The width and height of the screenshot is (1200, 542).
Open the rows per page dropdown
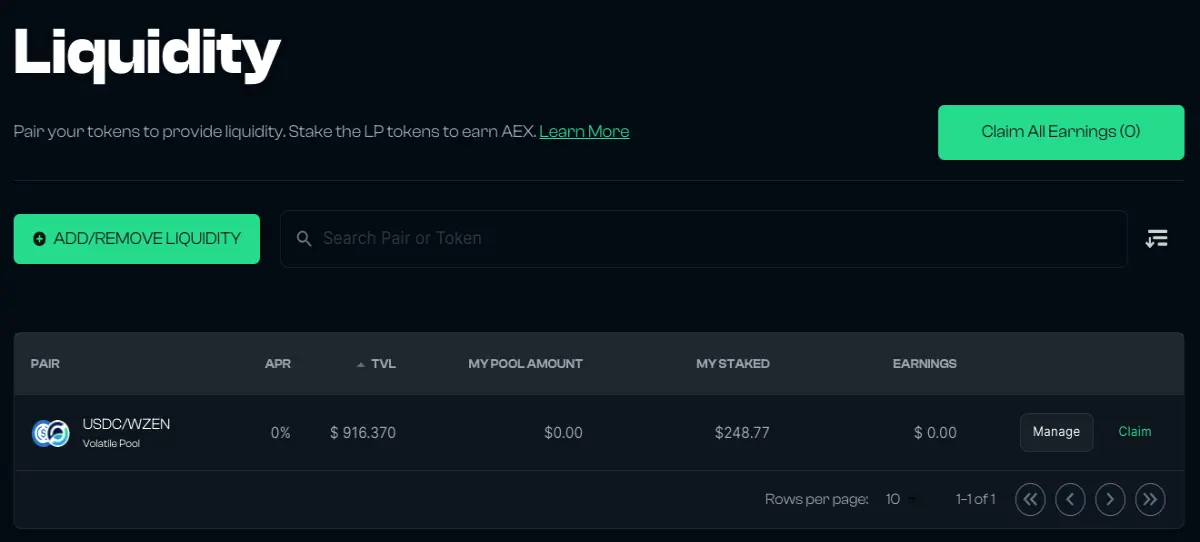click(x=901, y=499)
